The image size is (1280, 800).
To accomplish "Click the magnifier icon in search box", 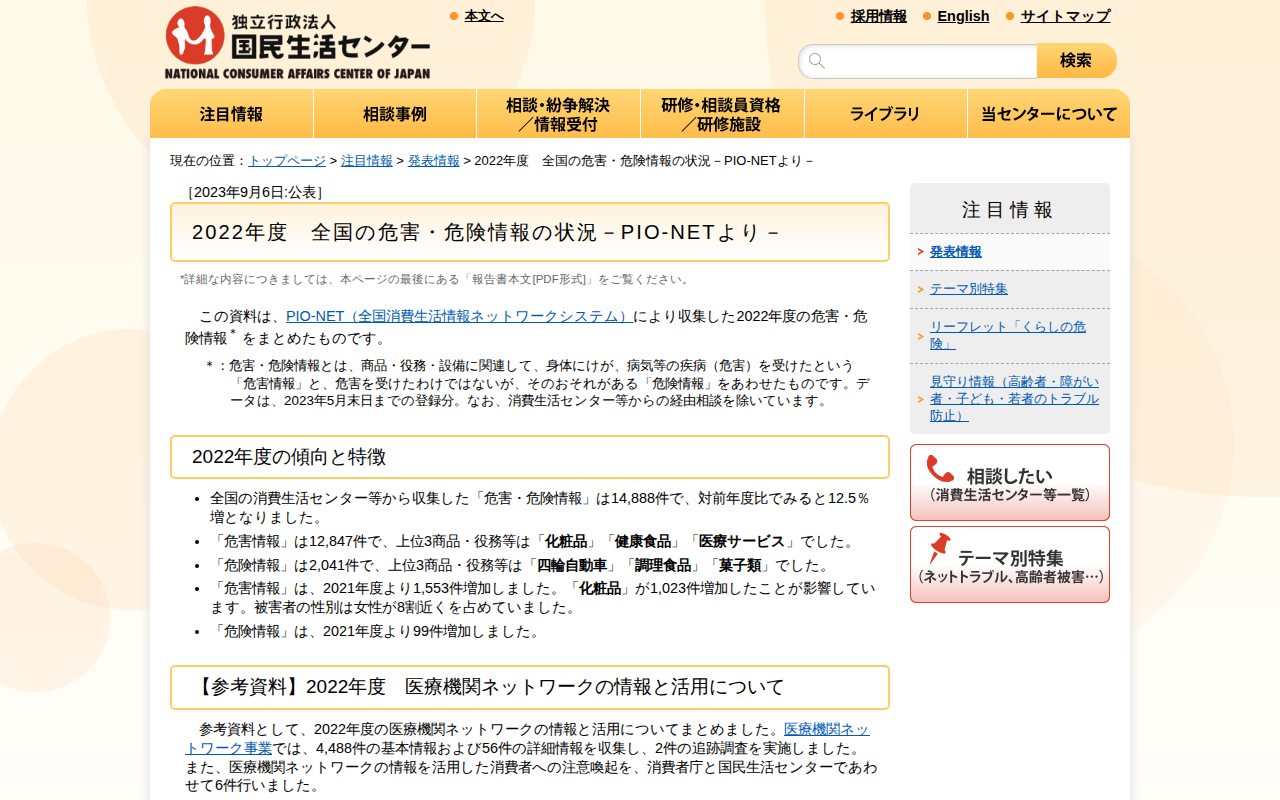I will pyautogui.click(x=817, y=61).
